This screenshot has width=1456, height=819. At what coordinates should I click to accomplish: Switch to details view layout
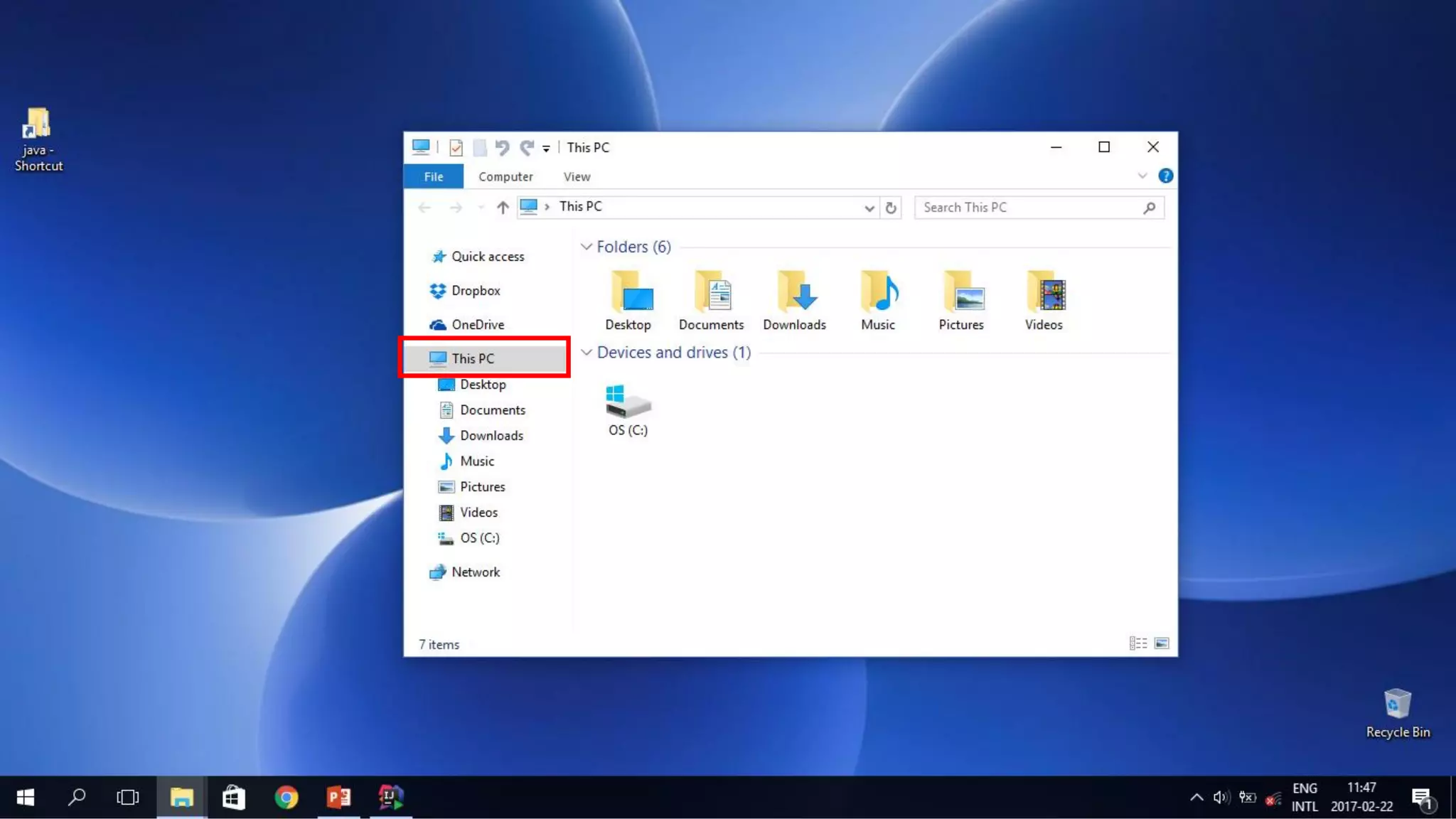click(1137, 643)
